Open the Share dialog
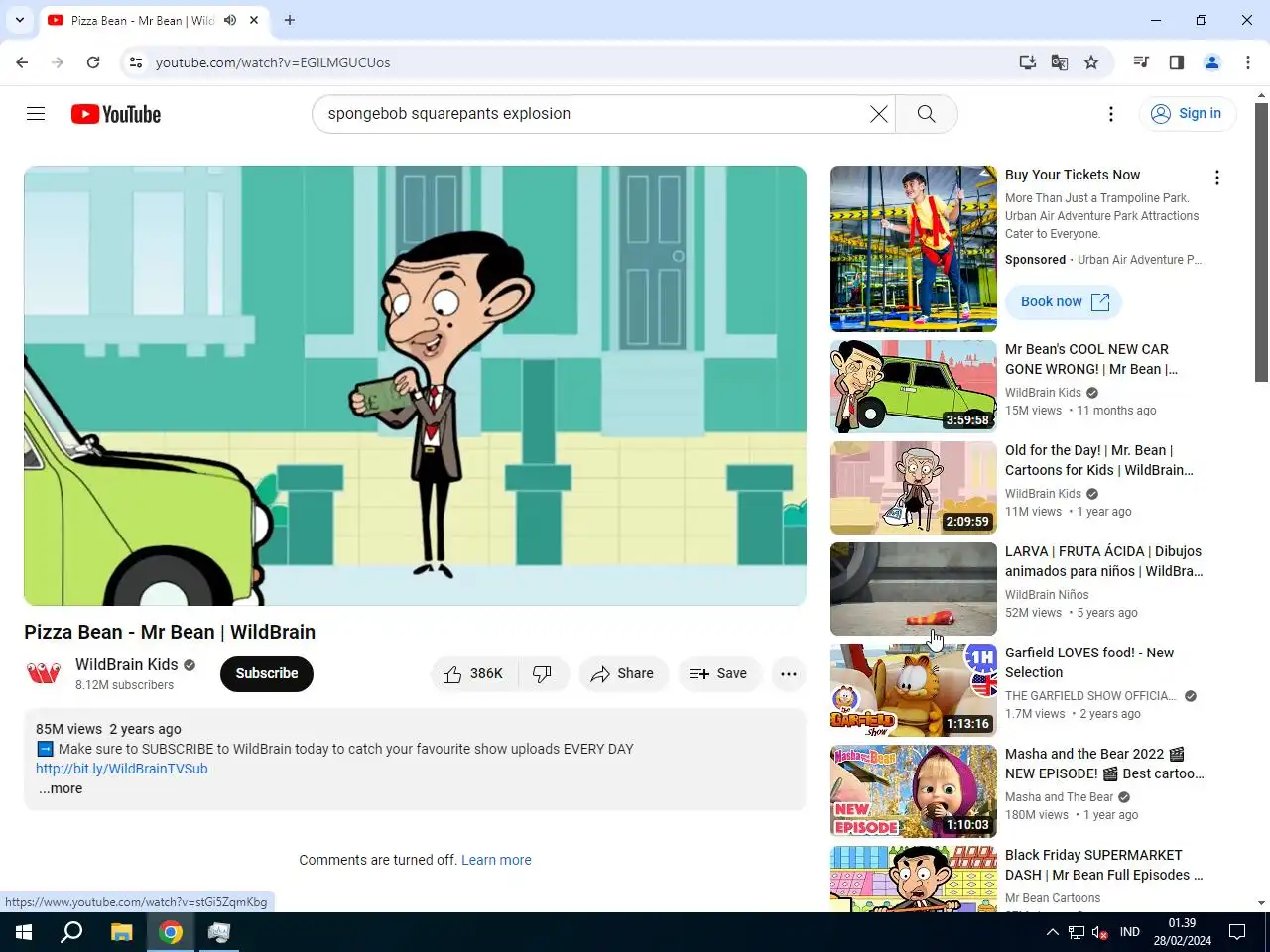The image size is (1270, 952). (x=623, y=674)
